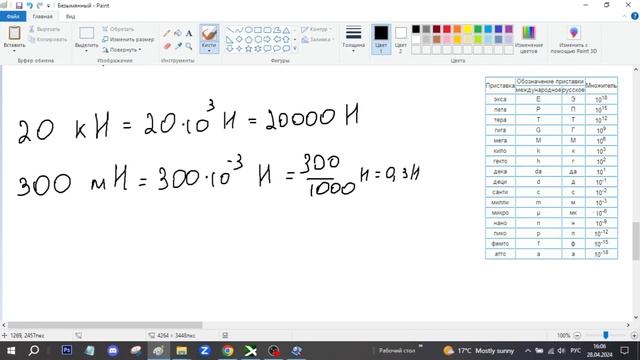Select the Pencil tool
Viewport: 640px width, 360px height.
click(x=167, y=33)
